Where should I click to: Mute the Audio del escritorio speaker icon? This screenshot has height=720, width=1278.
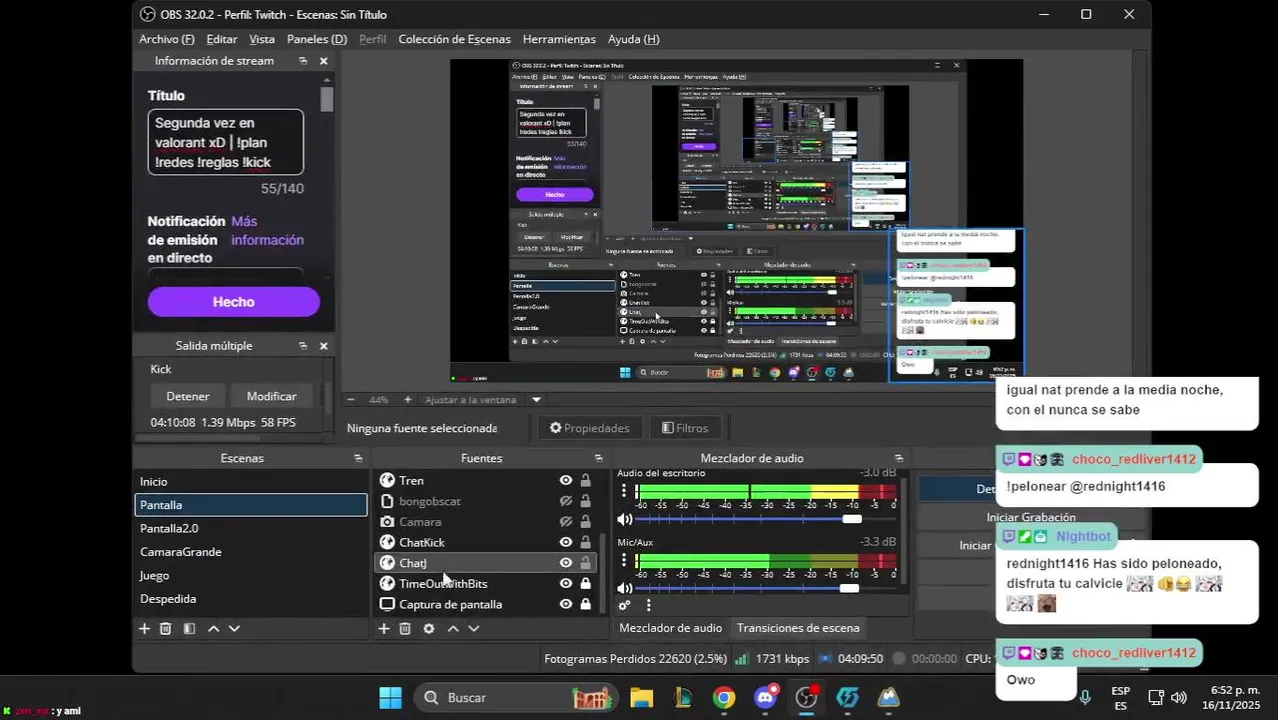[625, 519]
